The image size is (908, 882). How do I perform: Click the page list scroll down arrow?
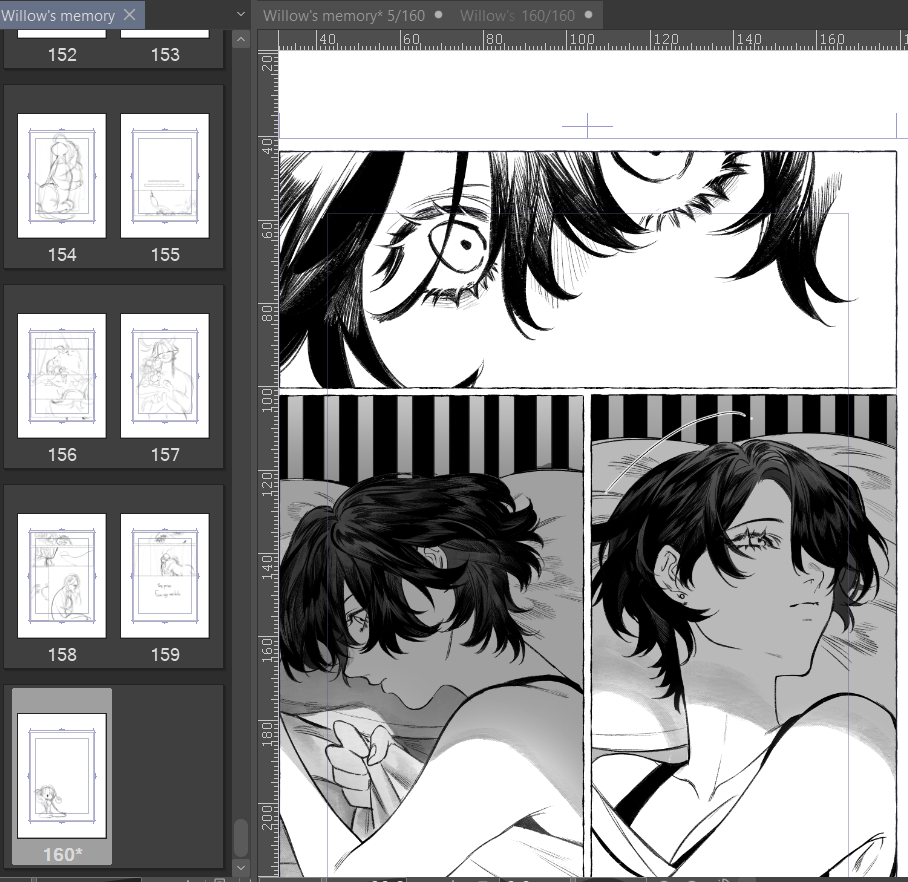240,866
